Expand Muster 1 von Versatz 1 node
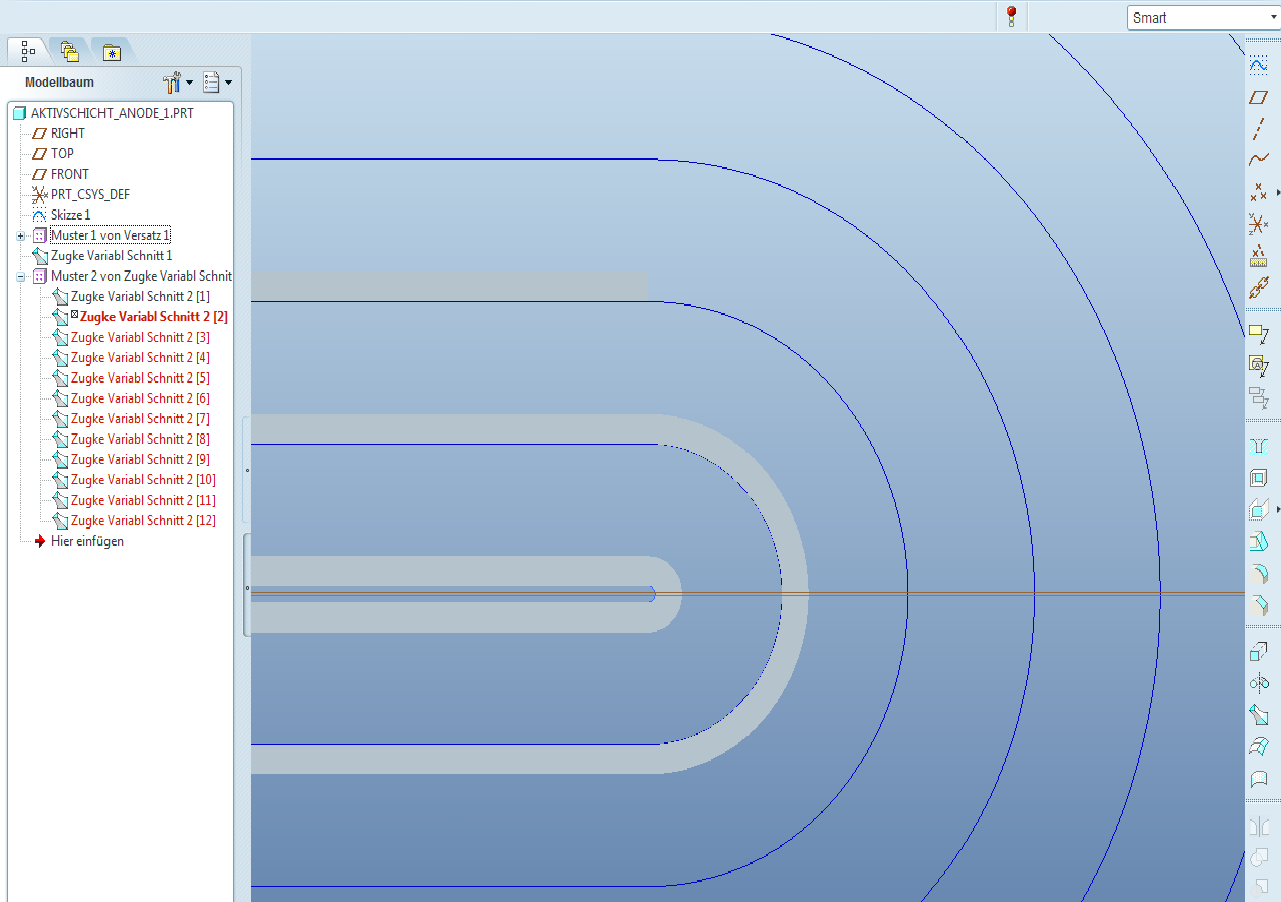The width and height of the screenshot is (1281, 902). pos(20,235)
